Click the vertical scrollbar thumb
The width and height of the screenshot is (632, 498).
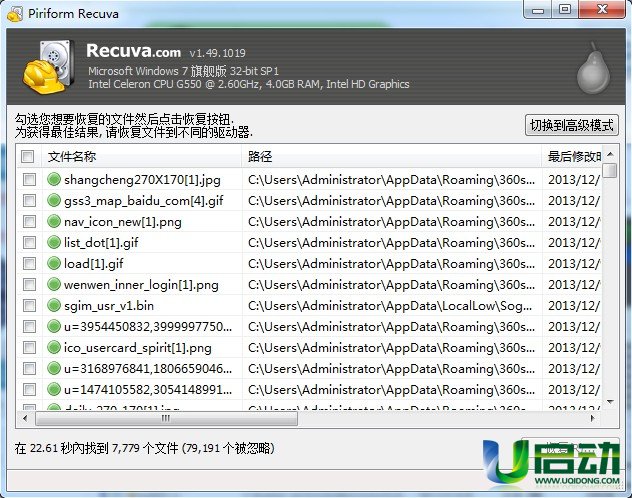[x=611, y=170]
